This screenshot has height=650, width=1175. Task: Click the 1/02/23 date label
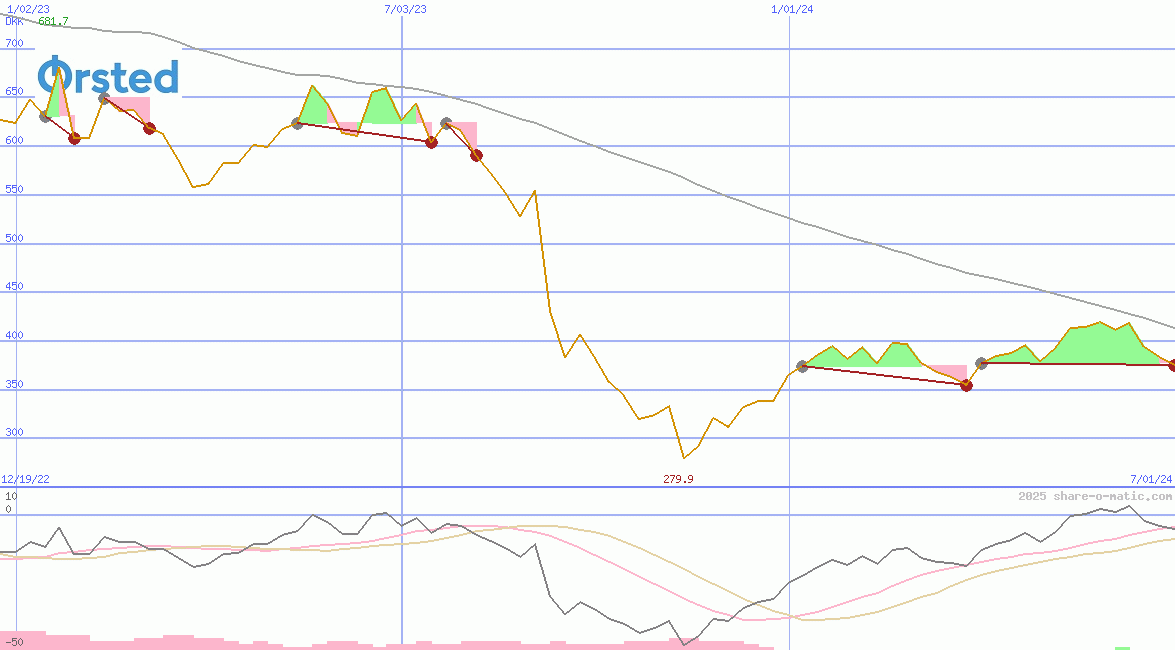click(24, 9)
